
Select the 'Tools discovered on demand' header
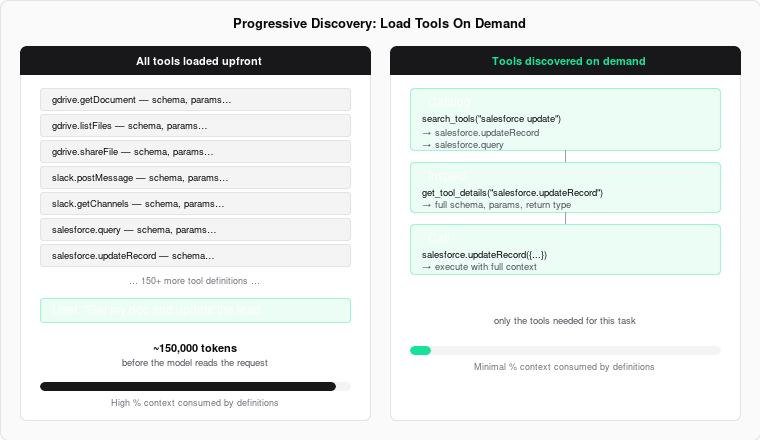[x=565, y=61]
